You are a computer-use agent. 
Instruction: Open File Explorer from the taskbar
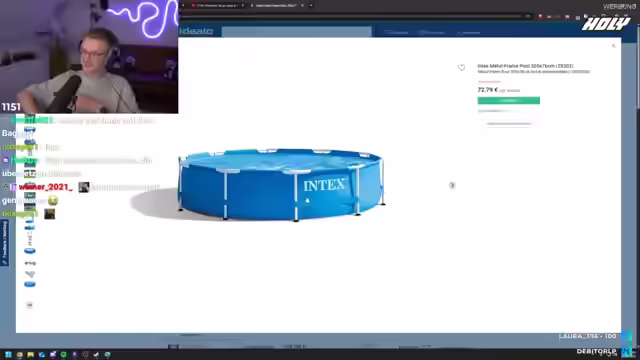31,355
